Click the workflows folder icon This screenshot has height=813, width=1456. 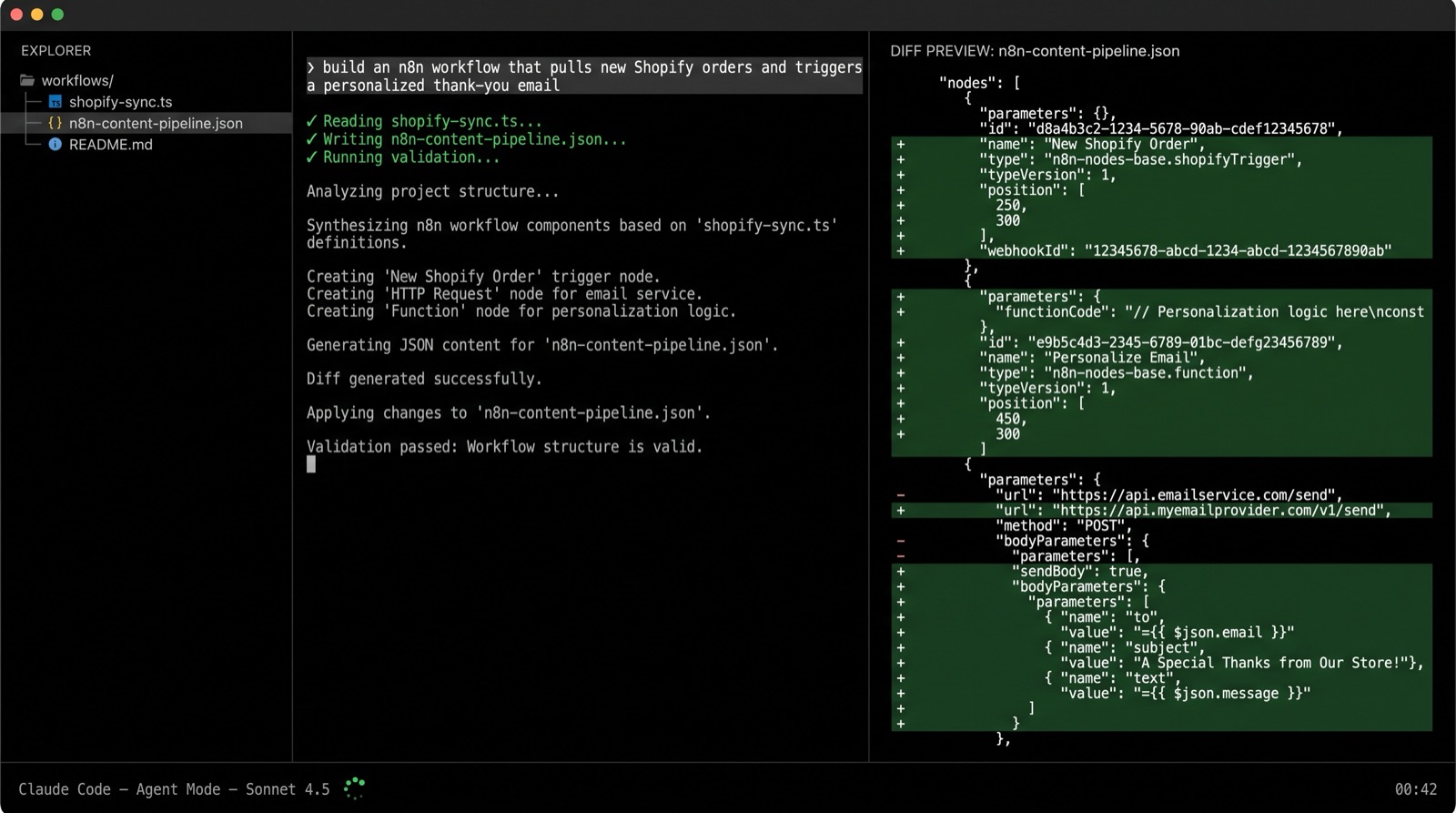[27, 80]
